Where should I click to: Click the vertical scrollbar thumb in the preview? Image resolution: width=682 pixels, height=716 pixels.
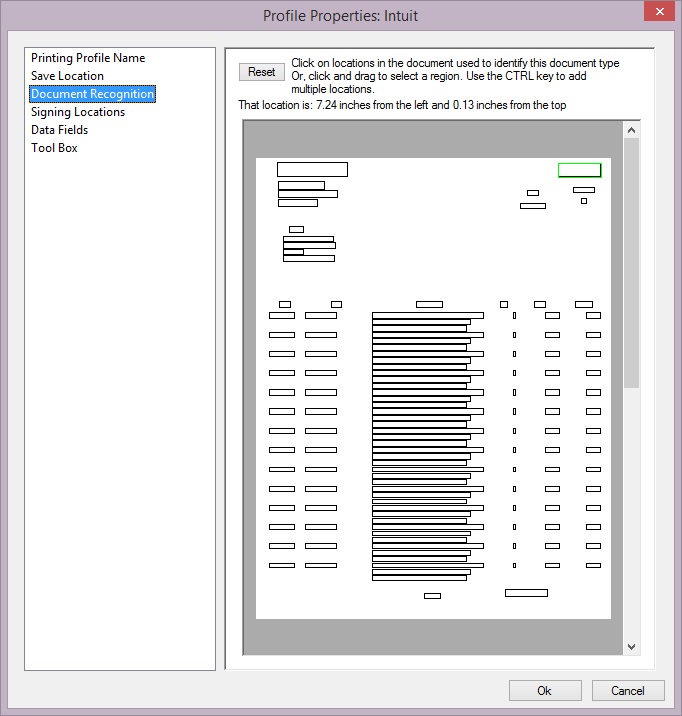click(631, 260)
